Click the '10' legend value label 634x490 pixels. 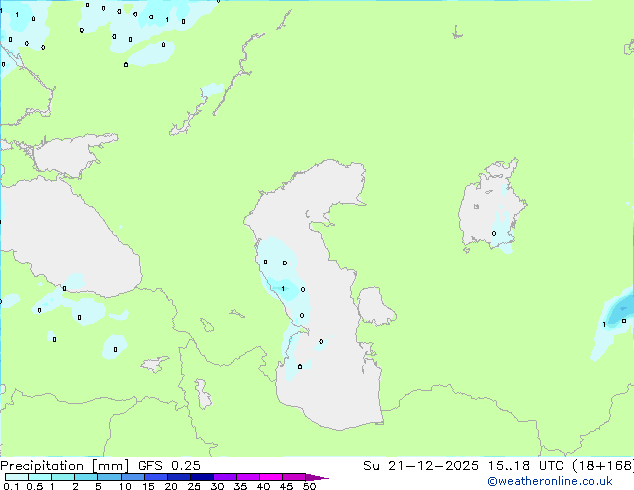click(125, 486)
